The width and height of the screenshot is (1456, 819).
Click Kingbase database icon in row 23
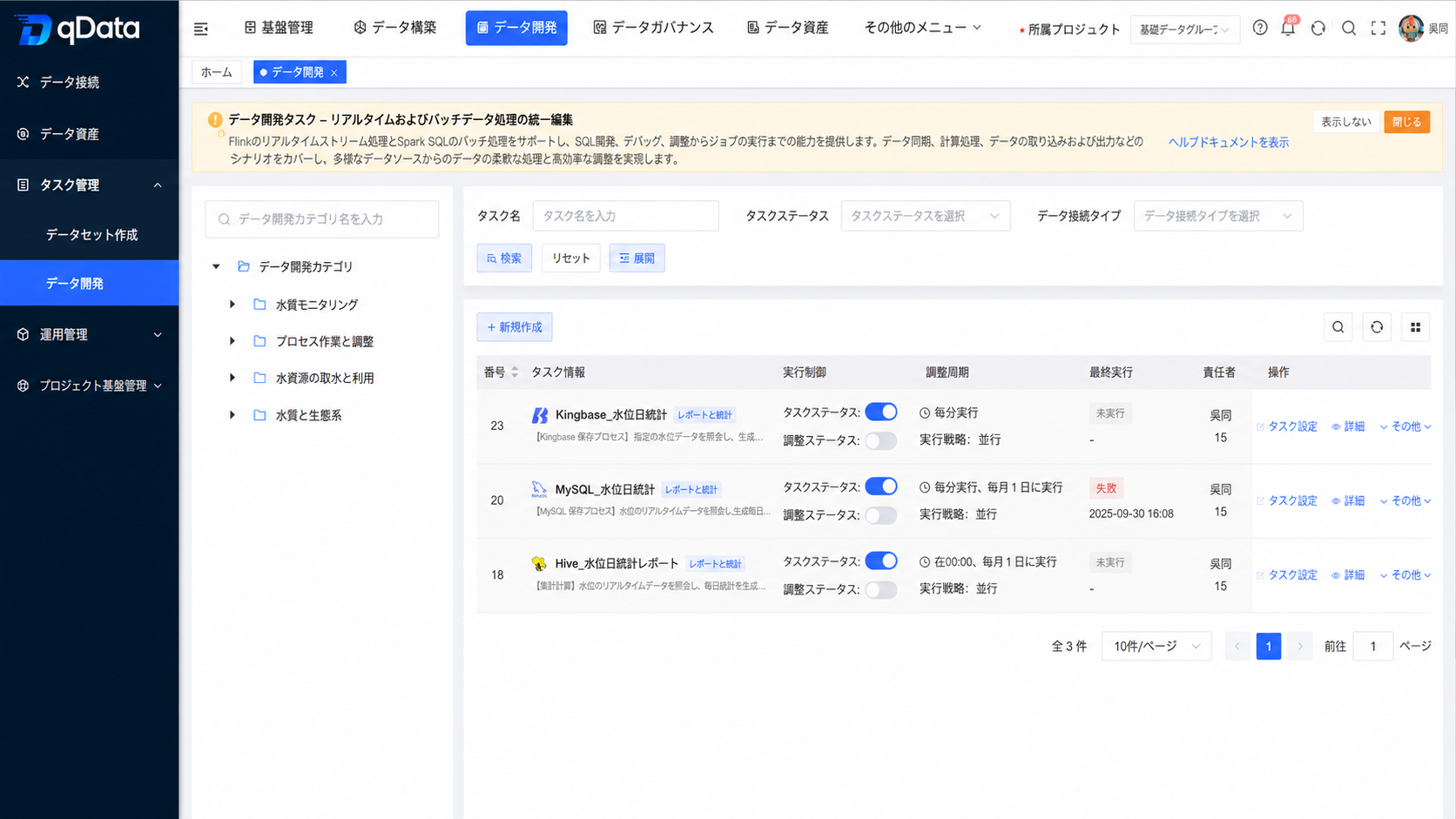(540, 415)
